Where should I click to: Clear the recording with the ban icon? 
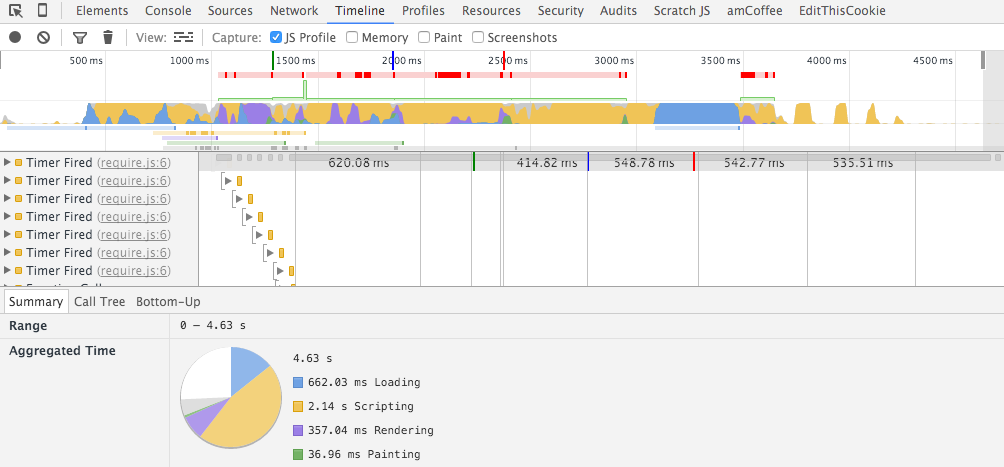(44, 37)
